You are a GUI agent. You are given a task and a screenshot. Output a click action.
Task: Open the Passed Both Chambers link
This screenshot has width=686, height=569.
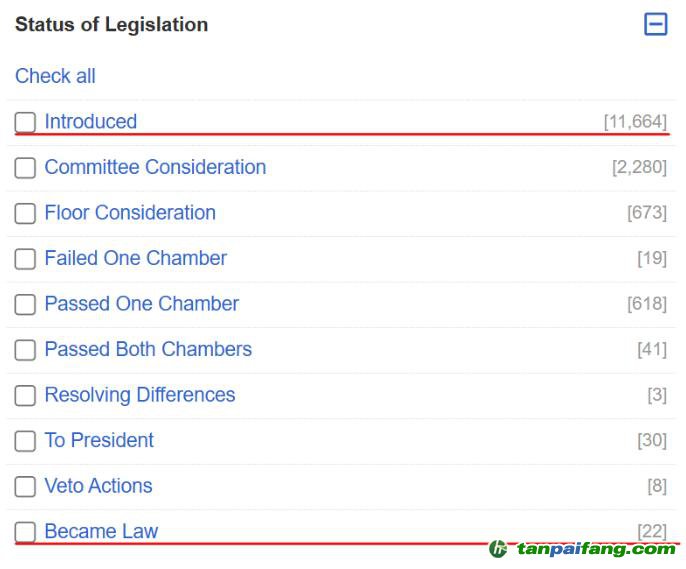click(148, 349)
